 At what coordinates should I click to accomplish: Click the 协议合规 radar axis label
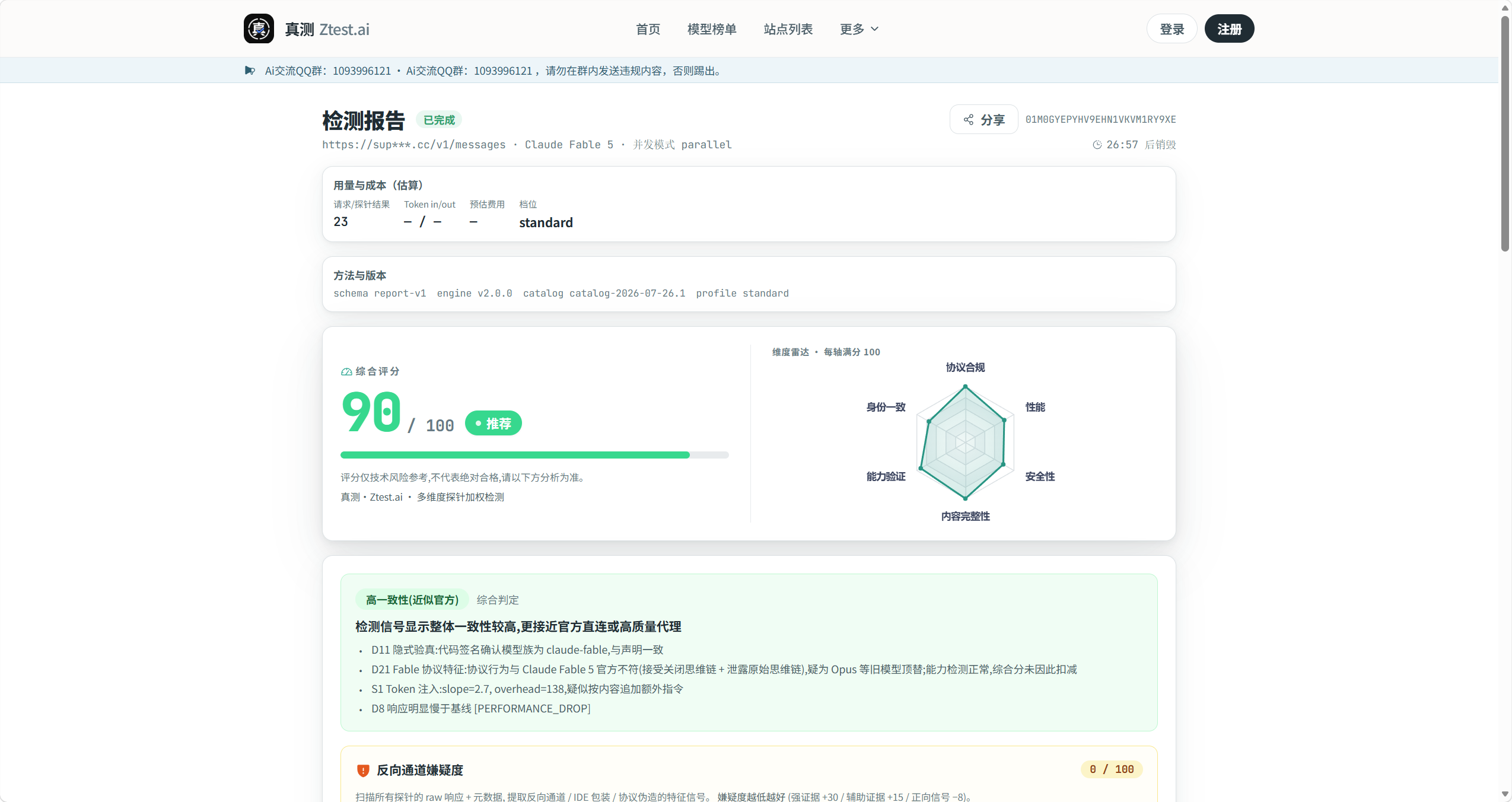[965, 368]
